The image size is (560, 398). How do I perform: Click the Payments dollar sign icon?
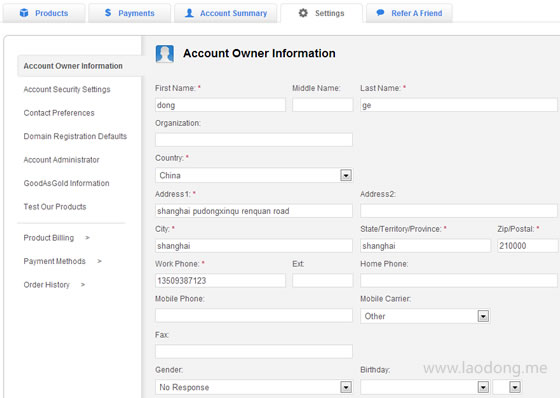[108, 13]
